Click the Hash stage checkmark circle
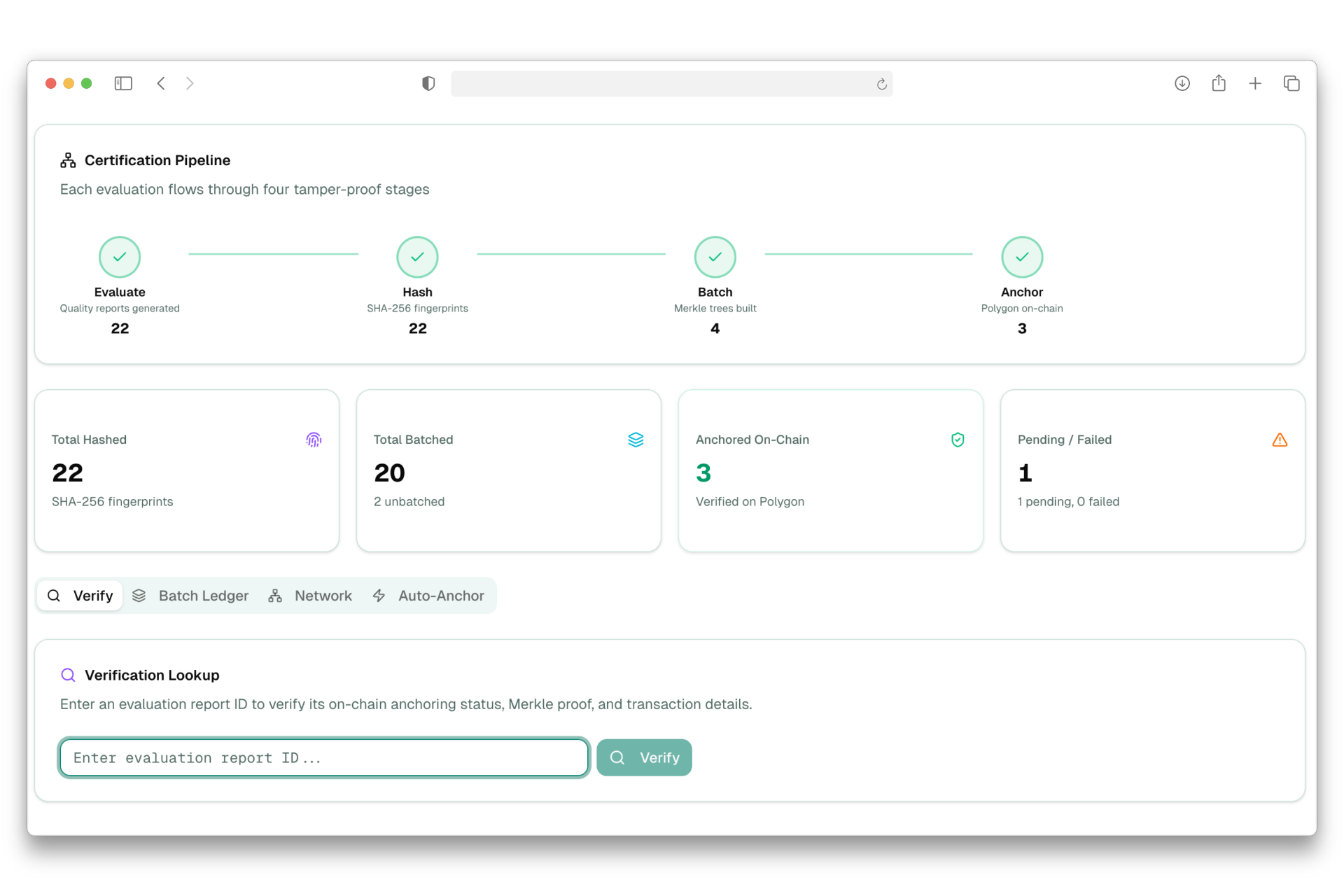The width and height of the screenshot is (1344, 896). pos(417,257)
